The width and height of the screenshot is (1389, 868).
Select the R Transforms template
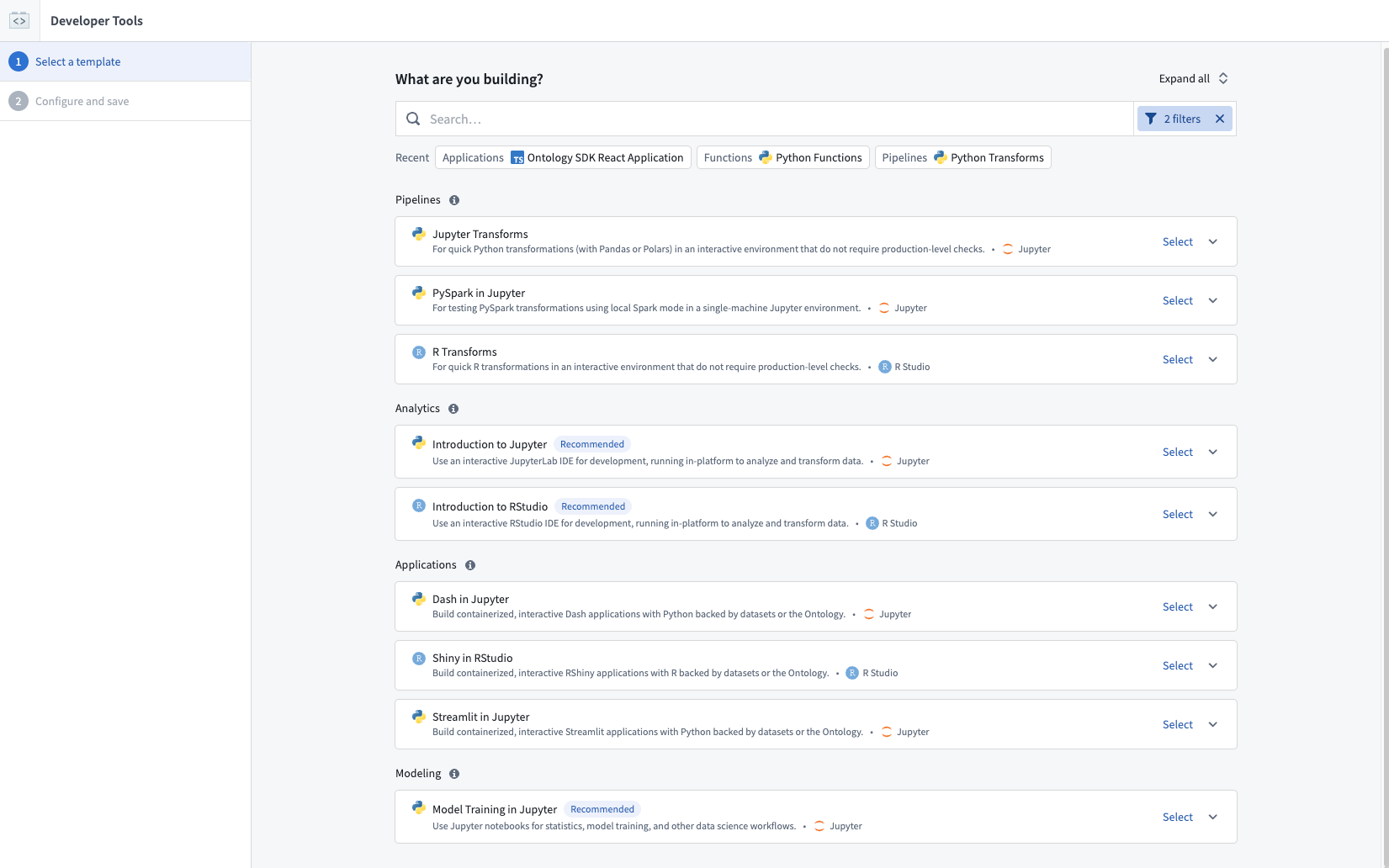coord(1178,359)
